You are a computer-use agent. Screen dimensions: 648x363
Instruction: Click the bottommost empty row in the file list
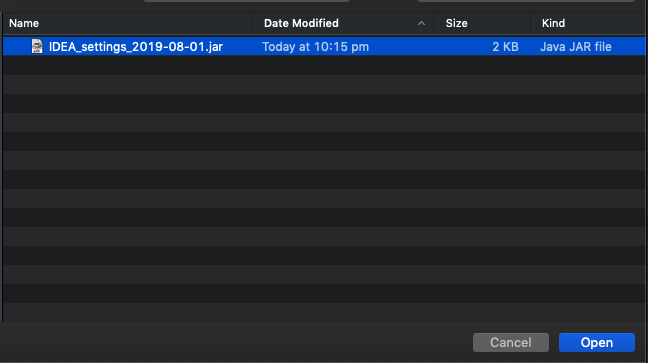(x=324, y=312)
